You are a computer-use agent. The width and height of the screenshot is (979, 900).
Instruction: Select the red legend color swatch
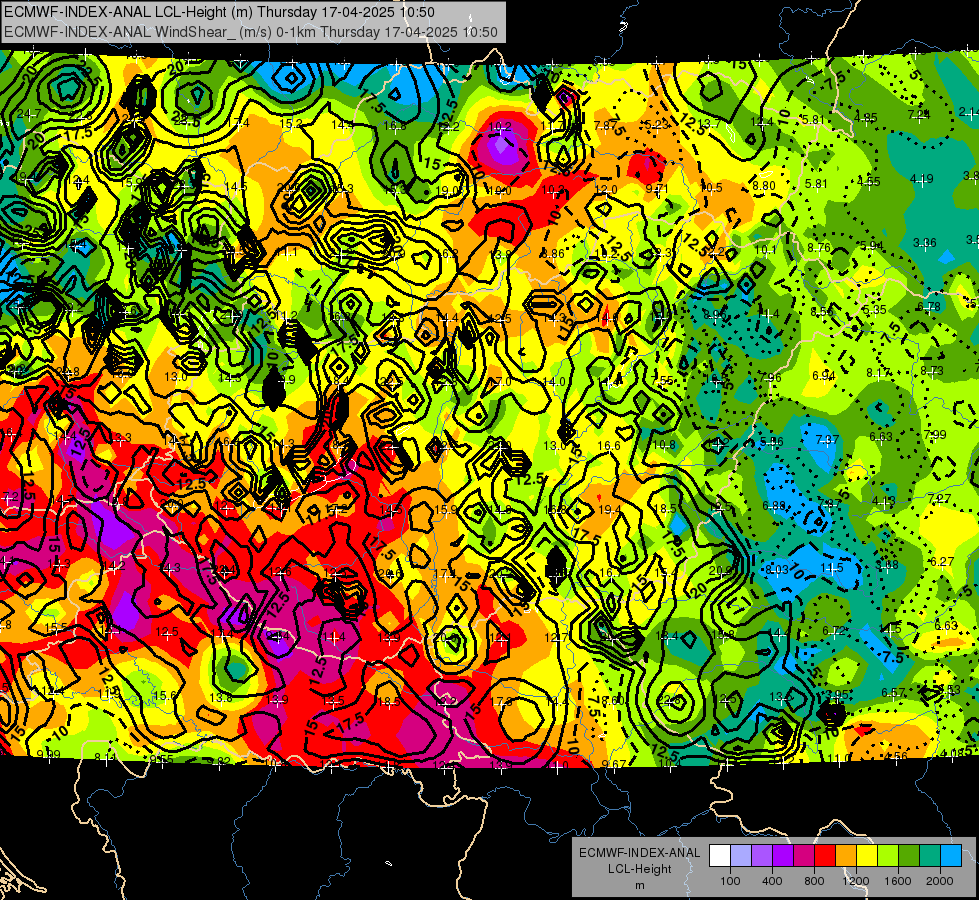click(825, 856)
